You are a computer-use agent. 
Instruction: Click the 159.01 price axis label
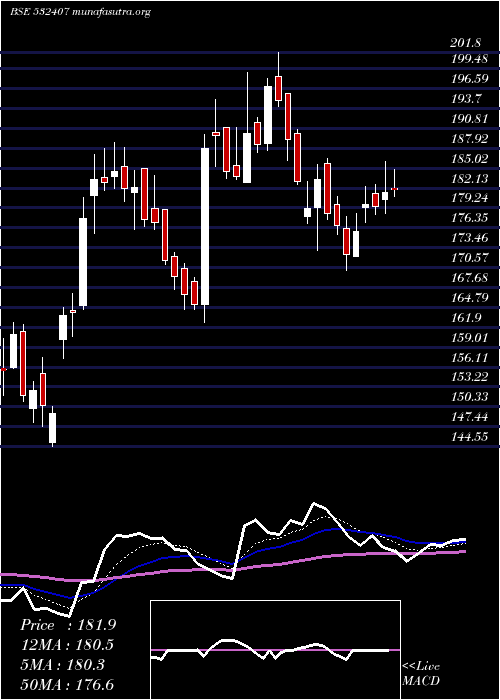468,338
